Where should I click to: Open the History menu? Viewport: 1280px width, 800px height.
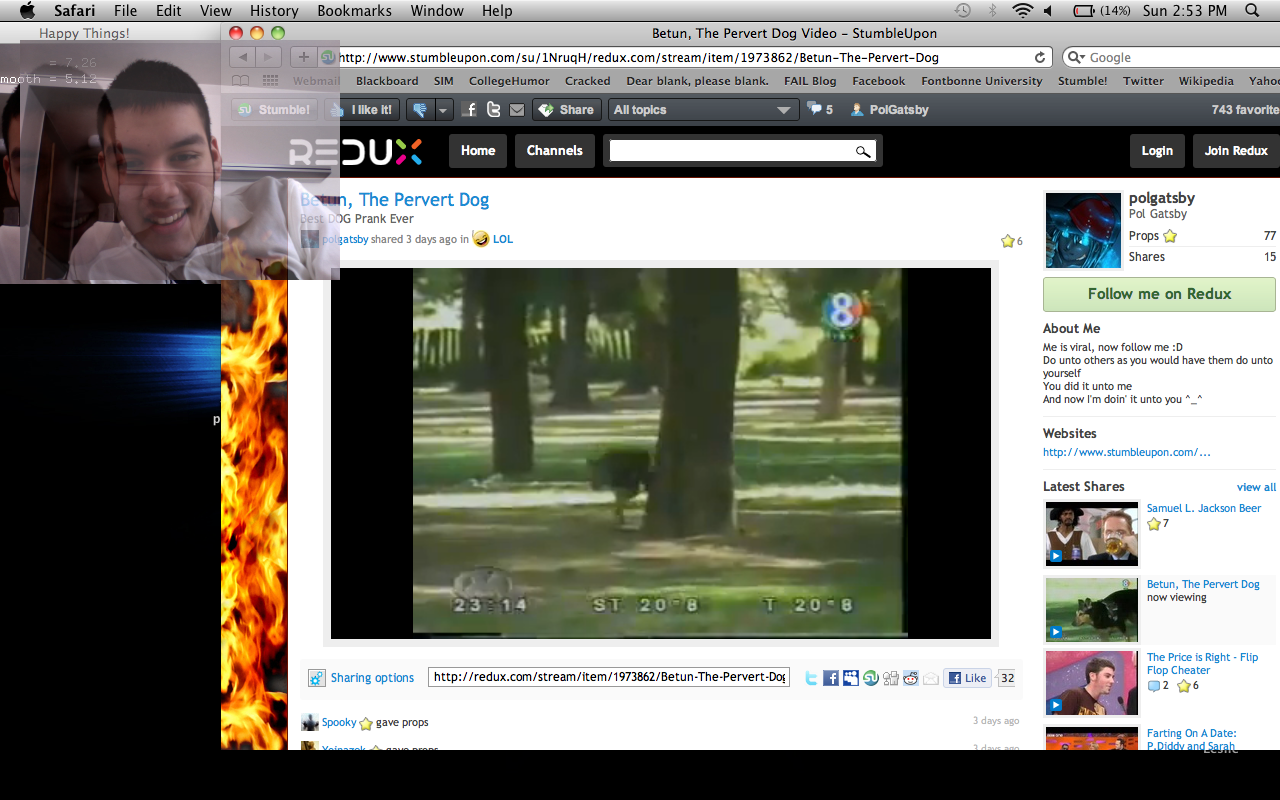[x=274, y=11]
